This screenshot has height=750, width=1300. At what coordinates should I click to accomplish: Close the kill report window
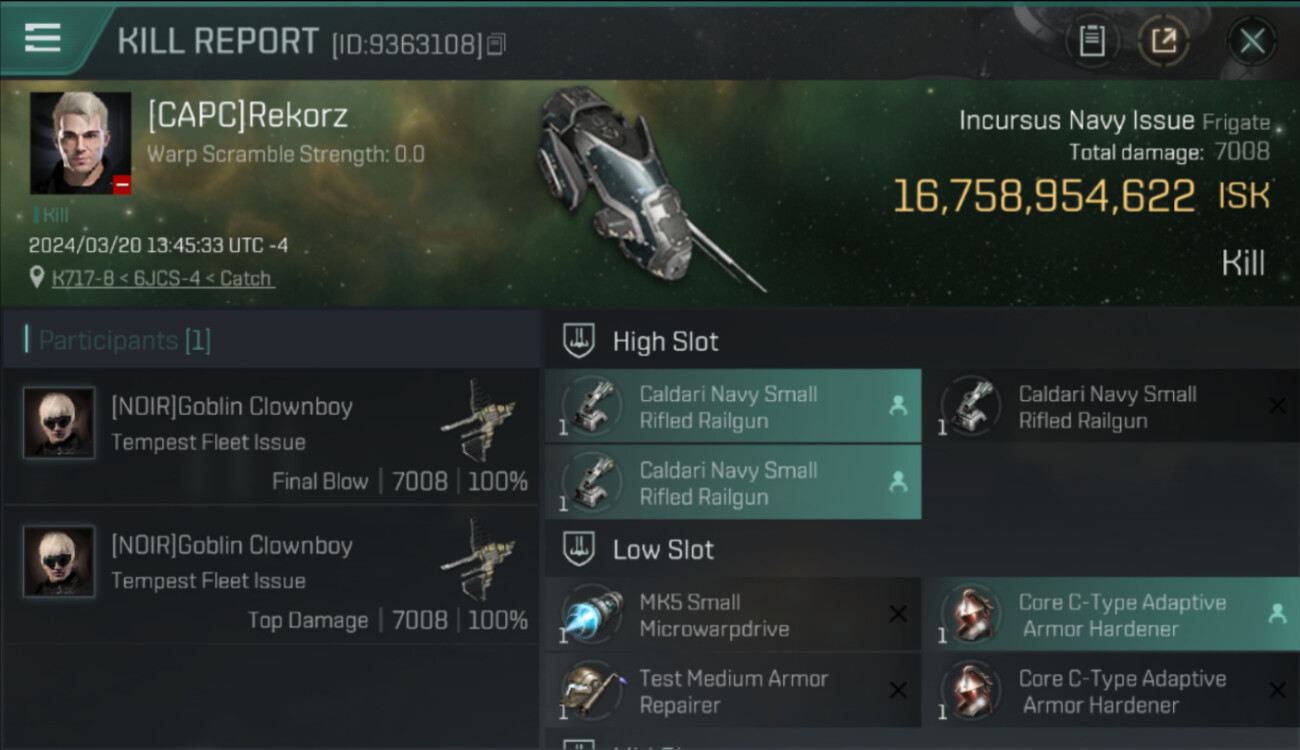click(x=1252, y=41)
